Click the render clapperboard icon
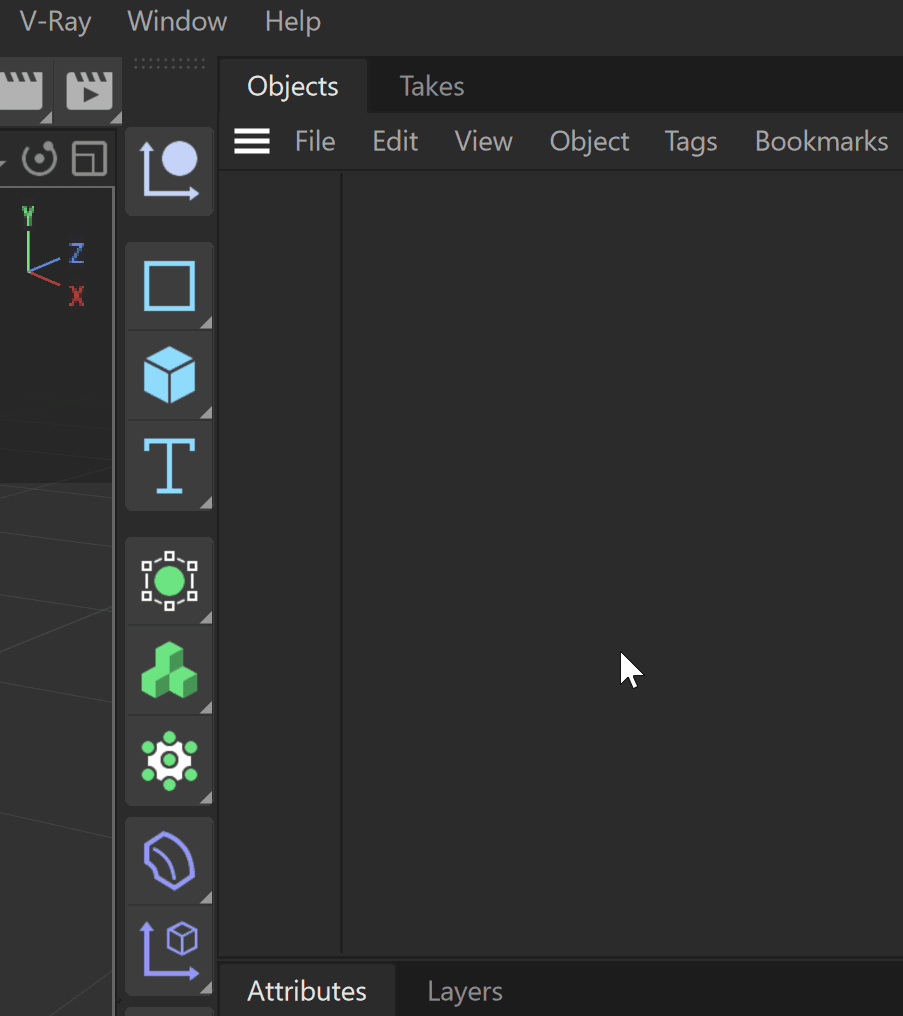The width and height of the screenshot is (903, 1016). point(21,89)
